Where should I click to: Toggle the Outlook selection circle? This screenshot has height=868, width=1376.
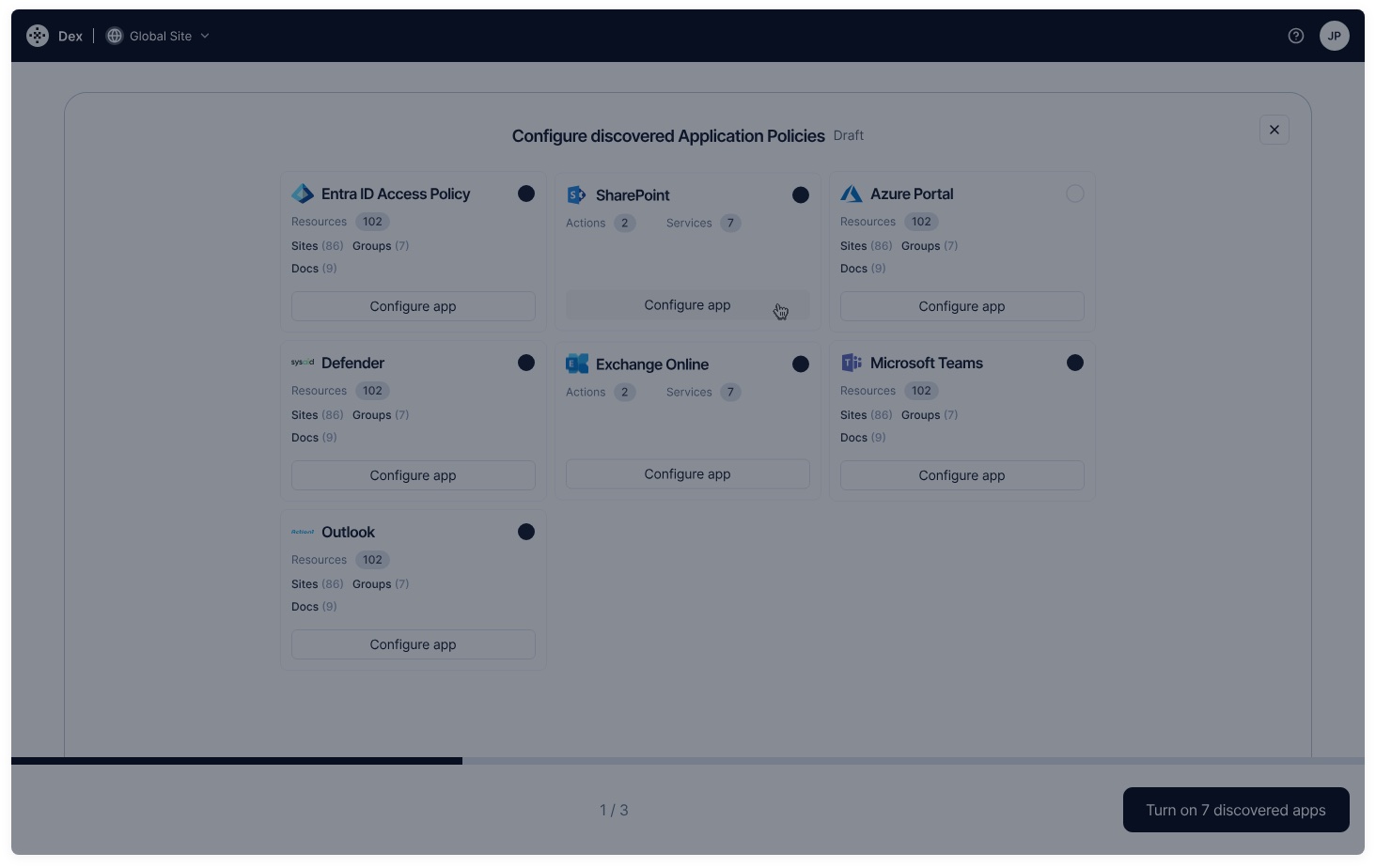pos(526,532)
